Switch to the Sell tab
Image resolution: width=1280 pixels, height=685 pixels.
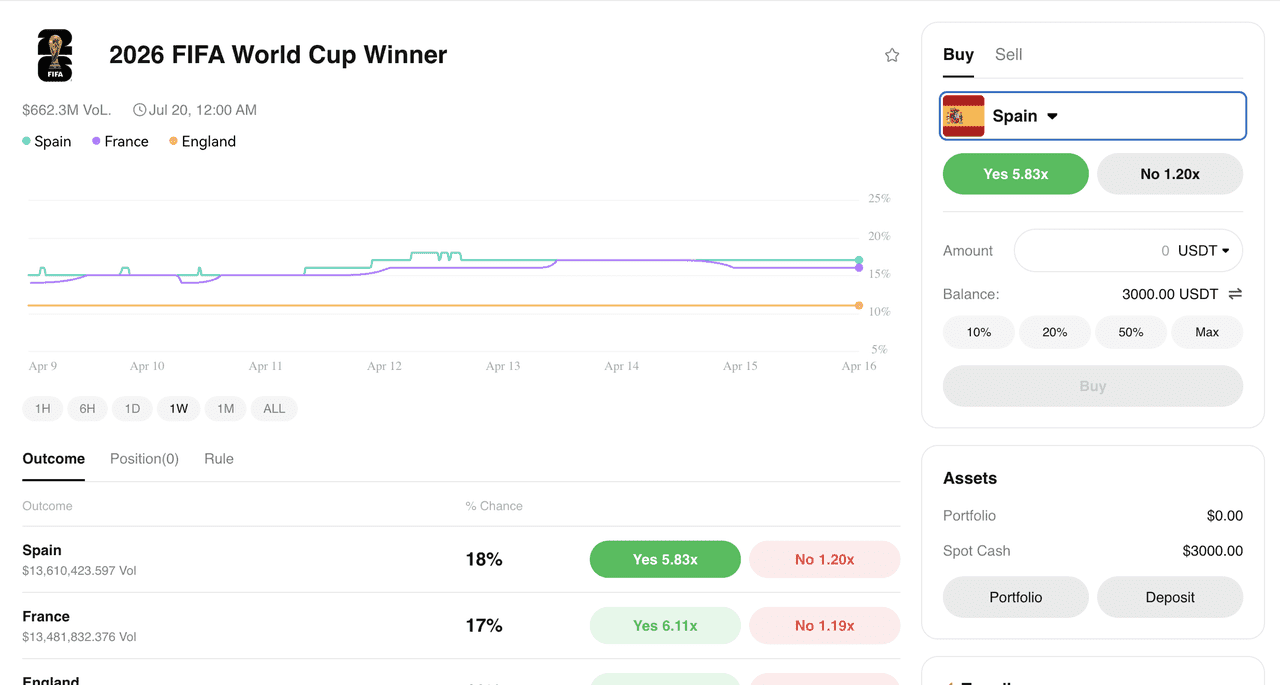[x=1008, y=55]
